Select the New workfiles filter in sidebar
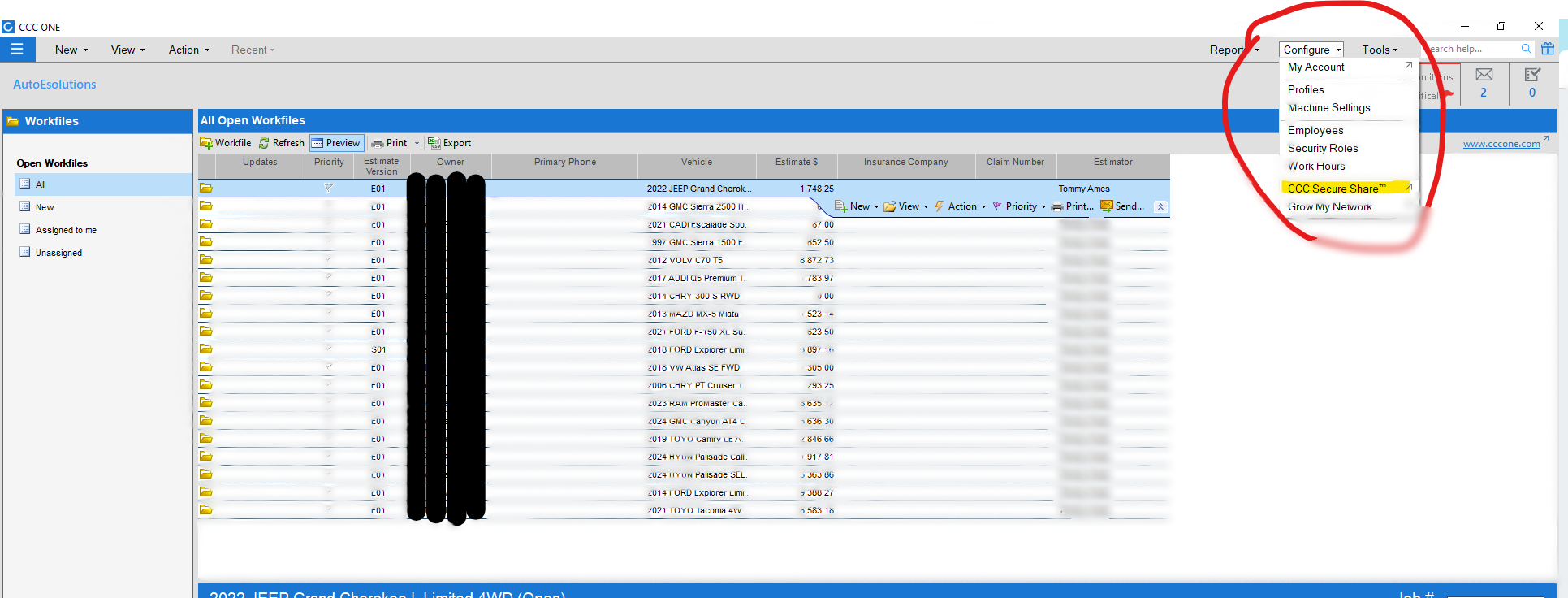 tap(44, 207)
